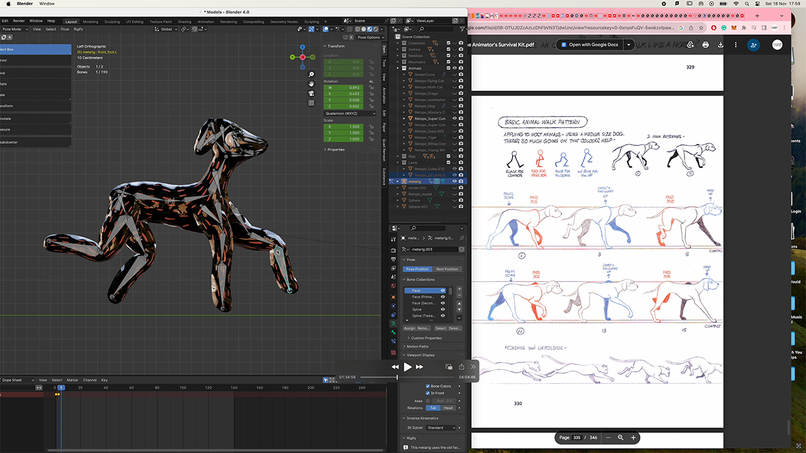This screenshot has height=453, width=806.
Task: Click the zoom in icon in PDF page bar
Action: pyautogui.click(x=633, y=438)
